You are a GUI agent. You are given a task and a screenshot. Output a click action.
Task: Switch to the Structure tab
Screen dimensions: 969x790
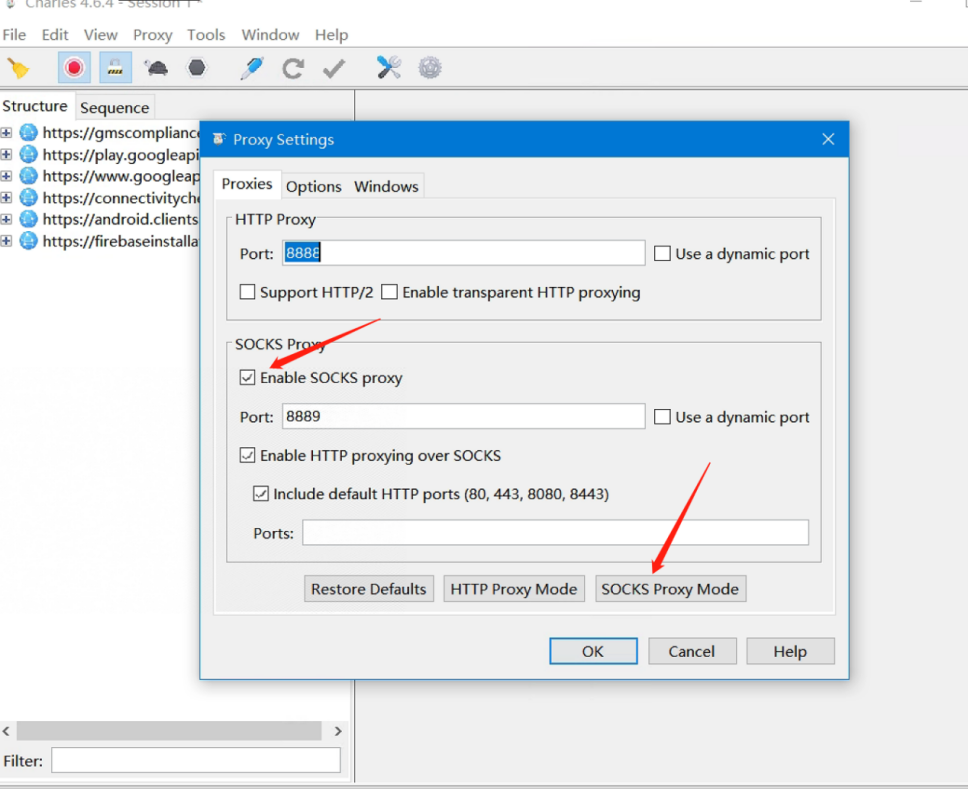(35, 106)
